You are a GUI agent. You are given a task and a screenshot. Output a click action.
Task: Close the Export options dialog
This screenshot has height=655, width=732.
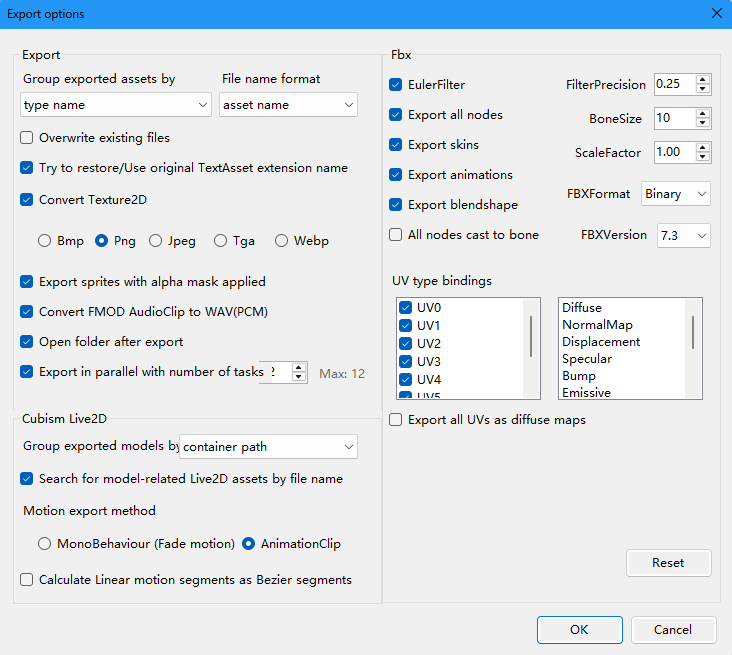point(715,14)
